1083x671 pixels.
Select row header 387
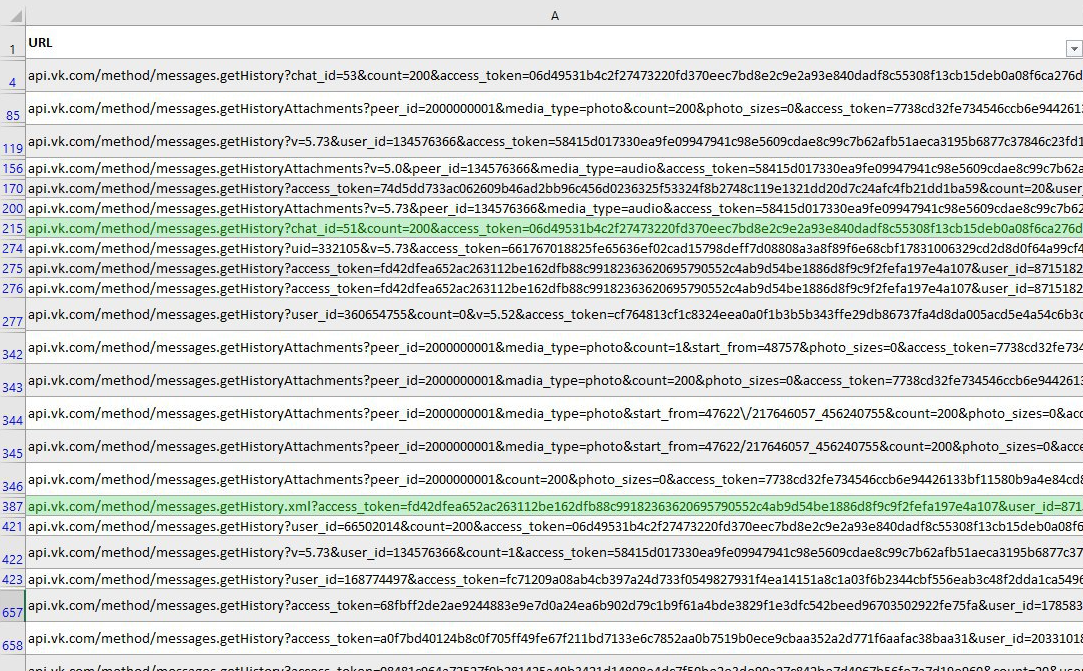point(12,506)
